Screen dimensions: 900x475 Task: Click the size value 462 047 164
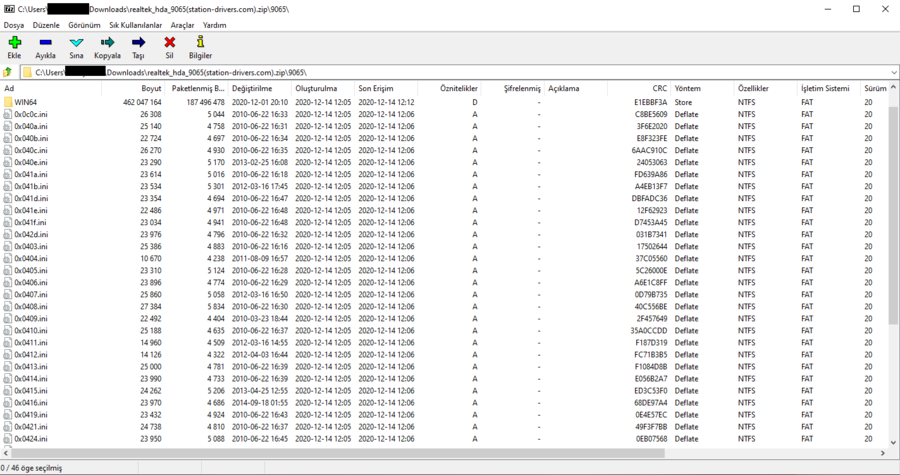pyautogui.click(x=142, y=102)
